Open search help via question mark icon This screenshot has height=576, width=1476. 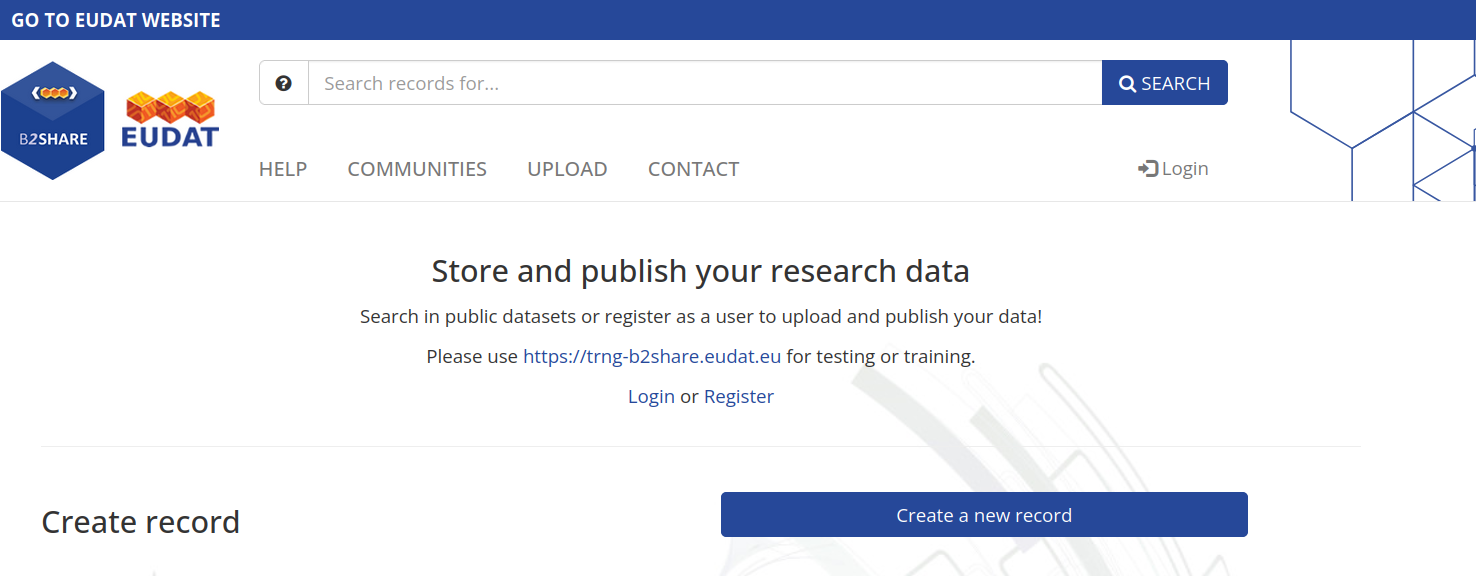pyautogui.click(x=284, y=83)
